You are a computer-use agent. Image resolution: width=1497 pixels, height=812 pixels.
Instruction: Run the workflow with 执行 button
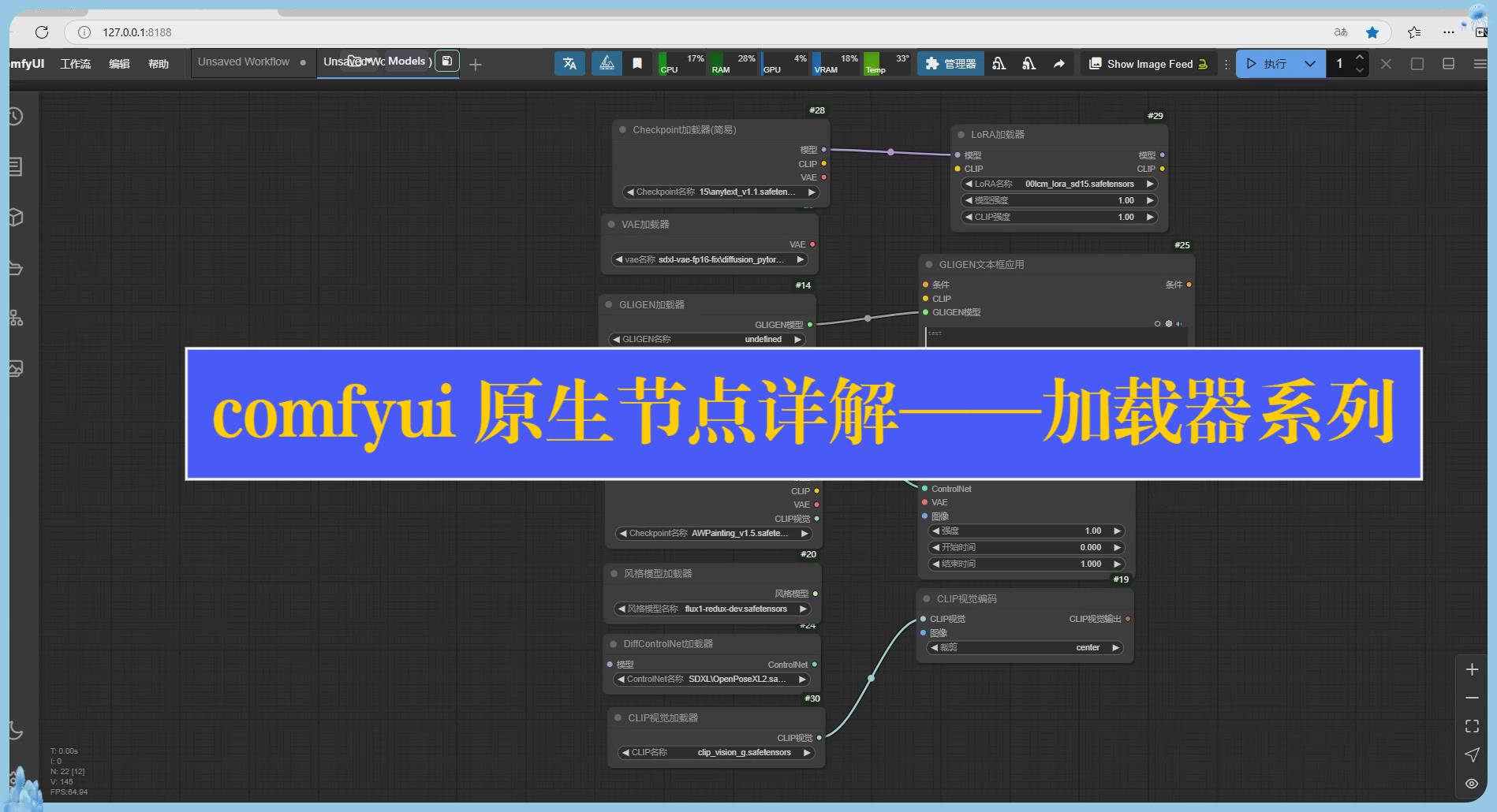click(1267, 64)
